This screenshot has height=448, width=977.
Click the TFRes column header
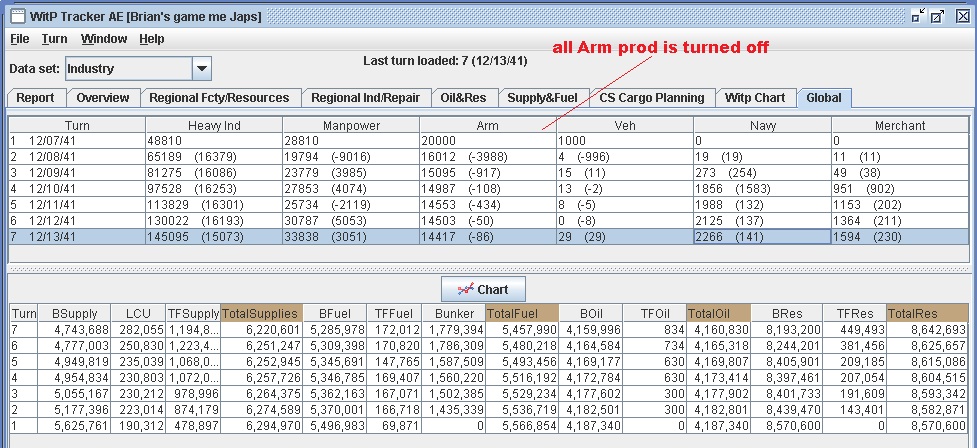click(854, 313)
